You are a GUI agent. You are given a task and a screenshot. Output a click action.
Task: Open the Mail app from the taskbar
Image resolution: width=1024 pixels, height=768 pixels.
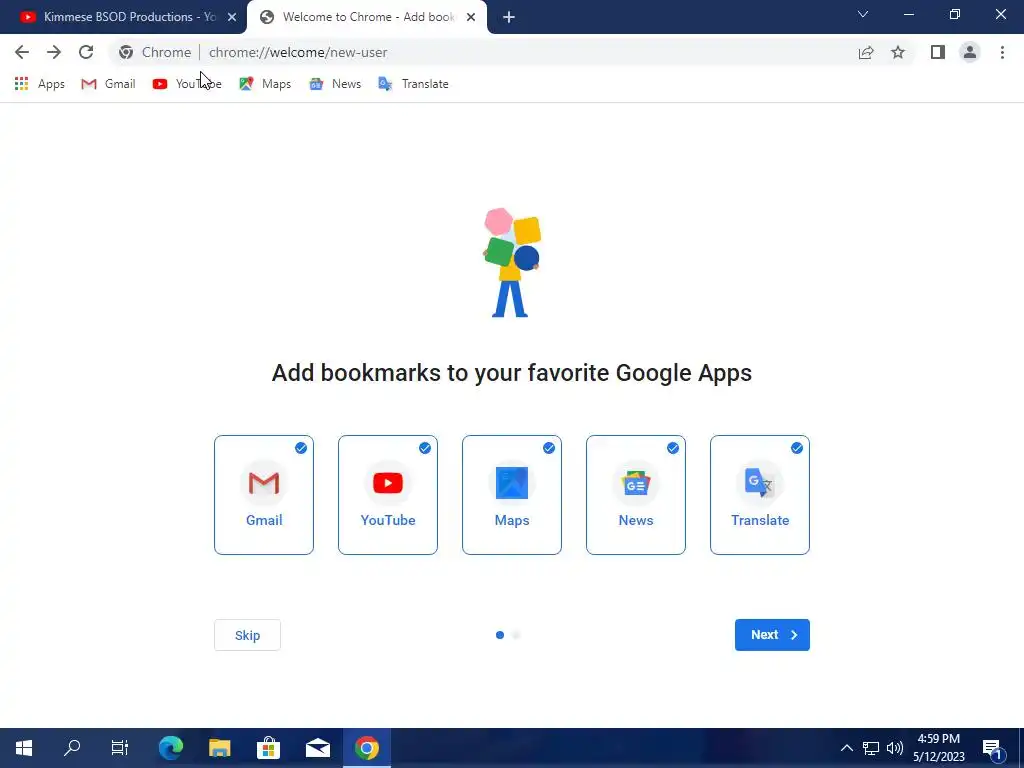tap(318, 748)
